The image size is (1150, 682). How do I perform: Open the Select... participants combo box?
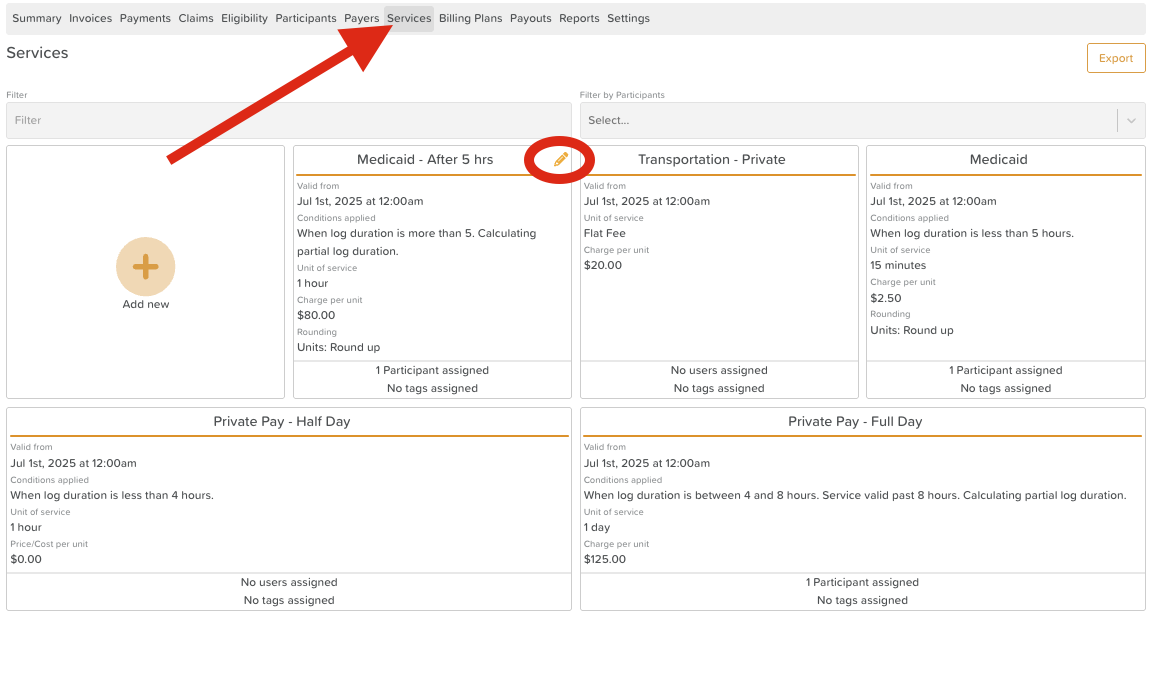click(848, 120)
